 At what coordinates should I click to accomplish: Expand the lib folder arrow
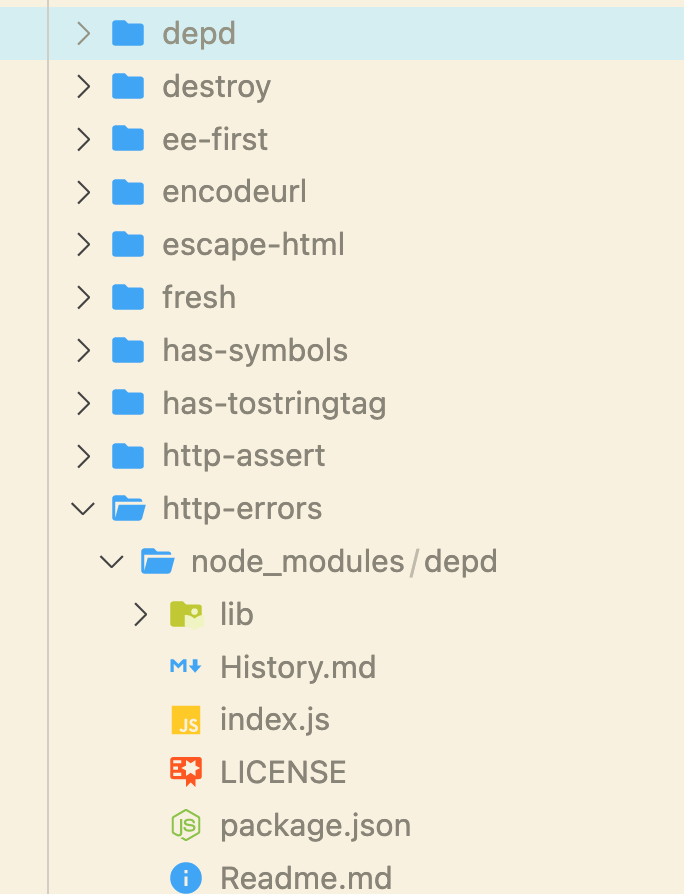click(140, 614)
